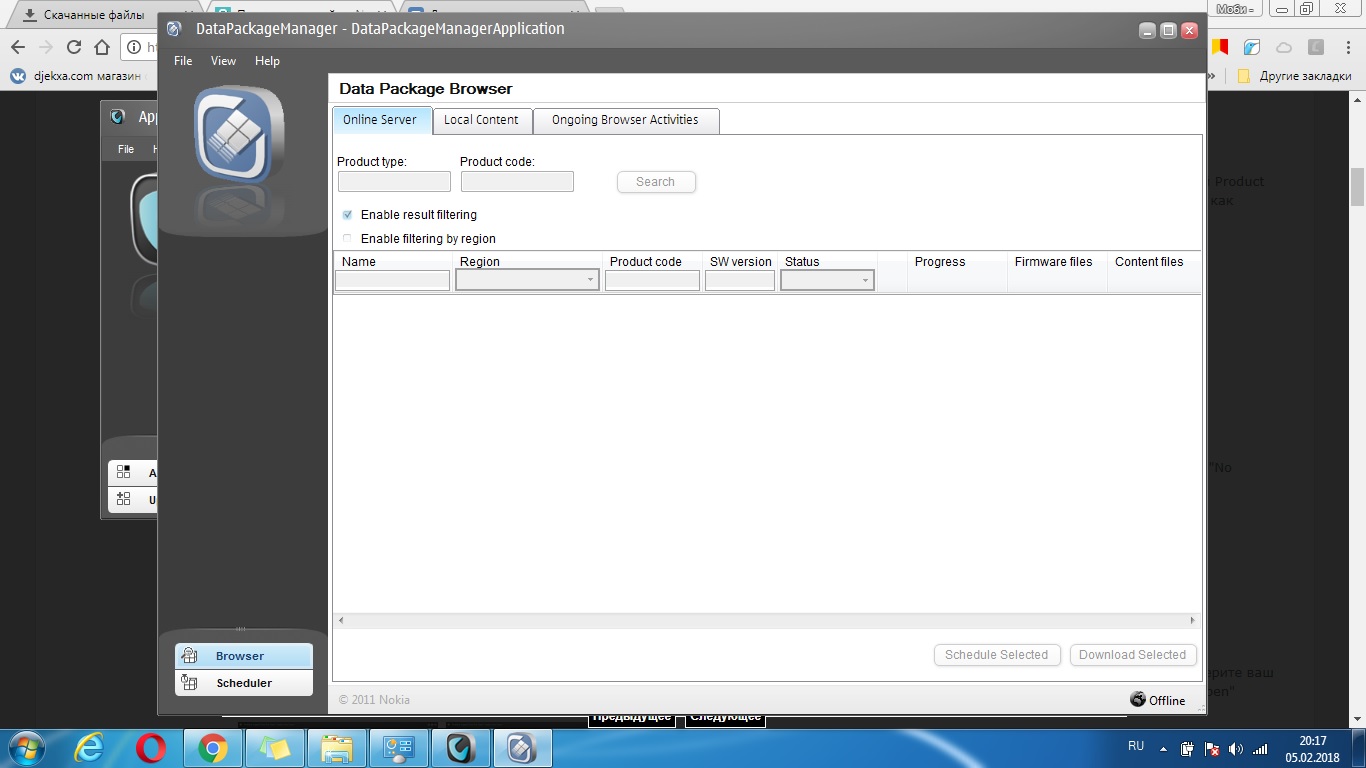1366x768 pixels.
Task: Switch to the Local Content tab
Action: click(x=481, y=120)
